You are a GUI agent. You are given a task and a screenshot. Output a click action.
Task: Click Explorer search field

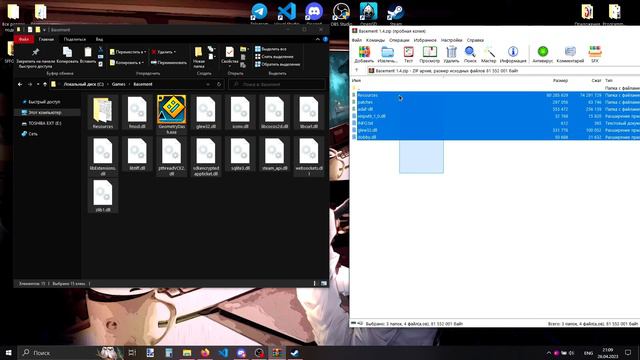point(278,84)
